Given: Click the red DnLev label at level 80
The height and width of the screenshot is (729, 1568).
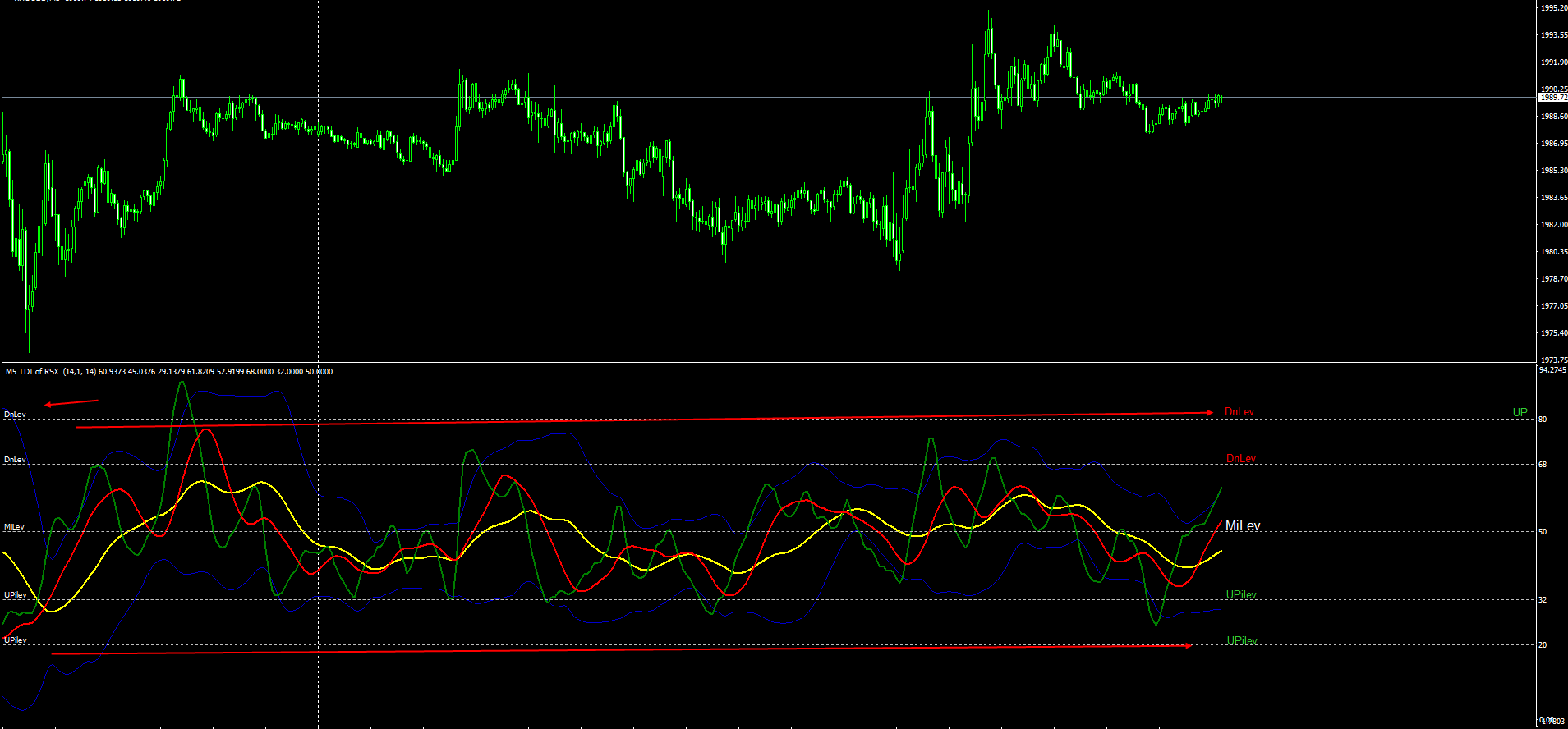Looking at the screenshot, I should pyautogui.click(x=1239, y=411).
